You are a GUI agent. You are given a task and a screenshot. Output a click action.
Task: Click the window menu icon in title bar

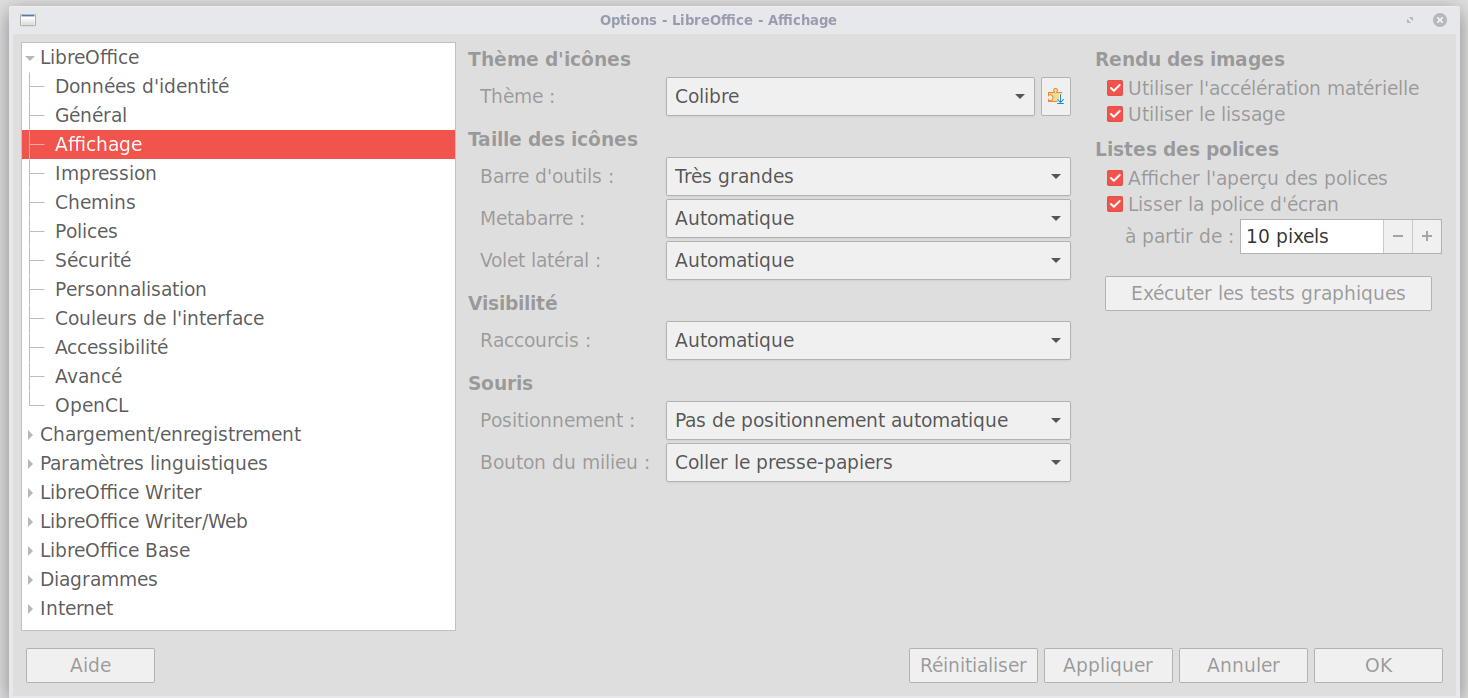point(28,20)
